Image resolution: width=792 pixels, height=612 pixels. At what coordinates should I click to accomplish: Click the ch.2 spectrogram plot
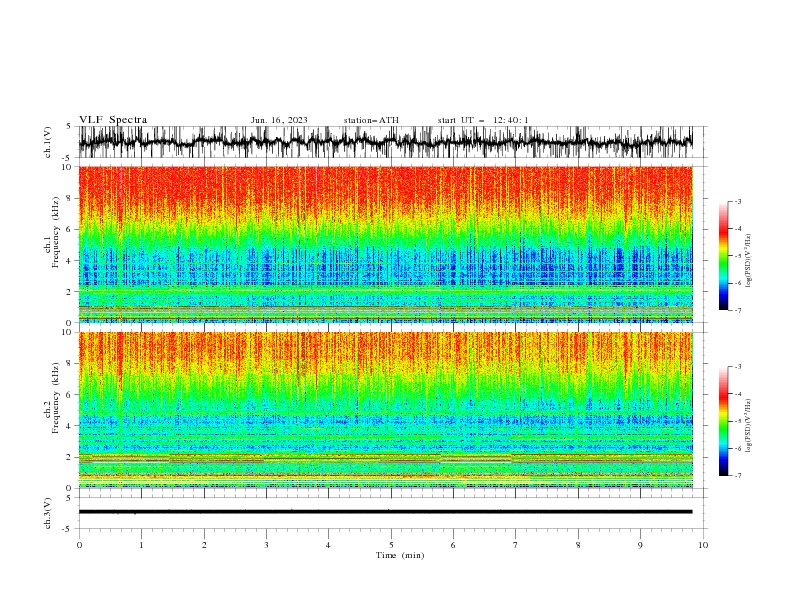[386, 410]
